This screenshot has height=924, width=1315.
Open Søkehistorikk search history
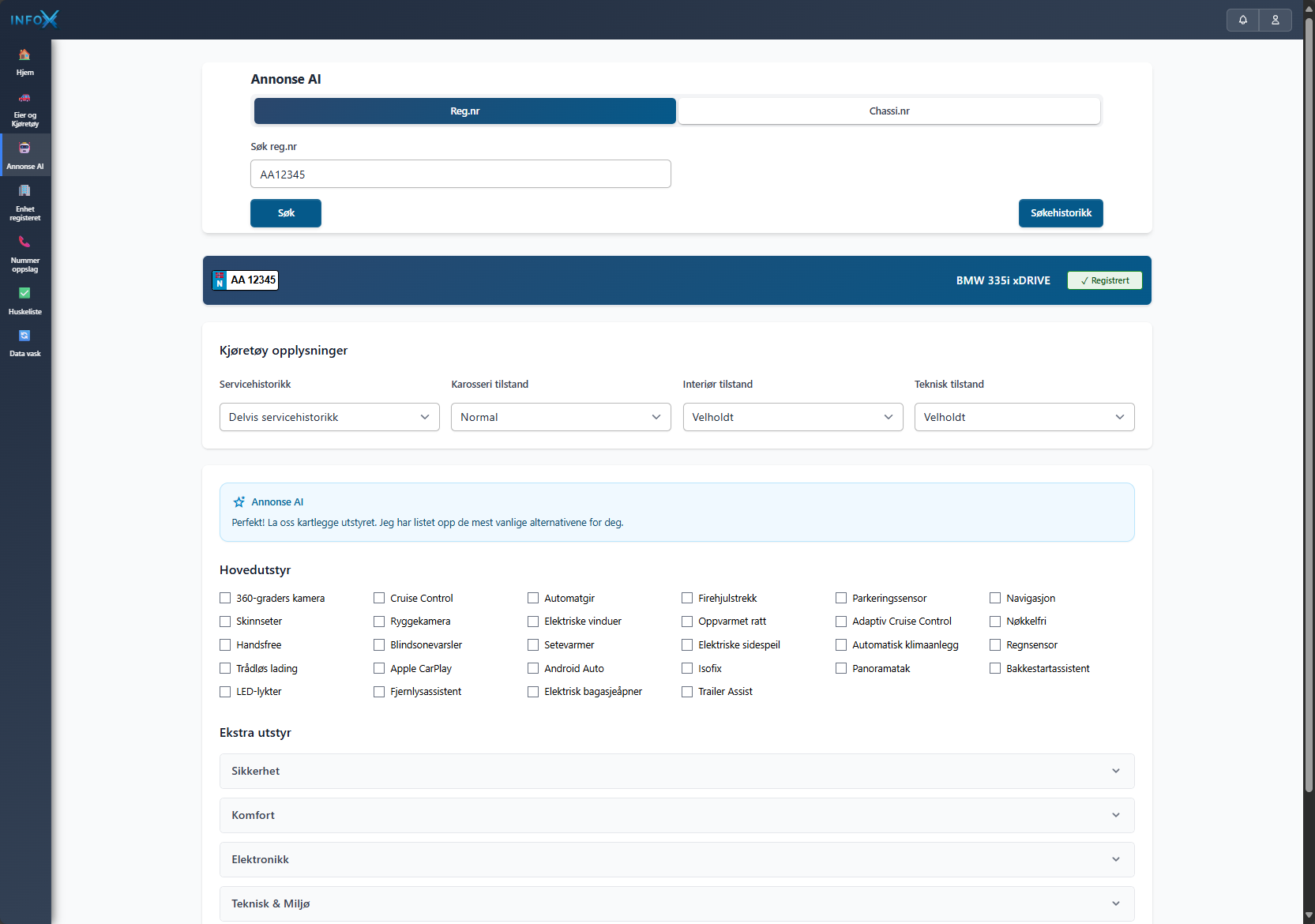click(1061, 213)
